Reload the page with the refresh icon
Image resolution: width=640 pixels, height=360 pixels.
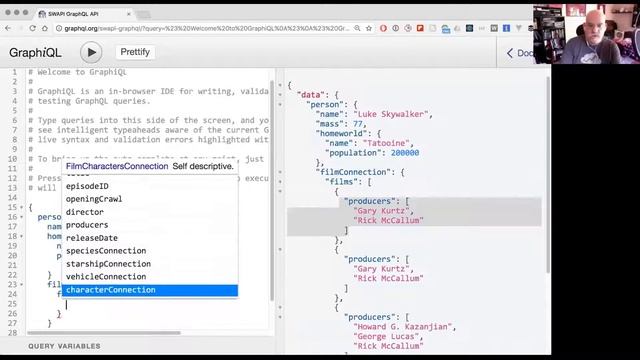point(32,28)
